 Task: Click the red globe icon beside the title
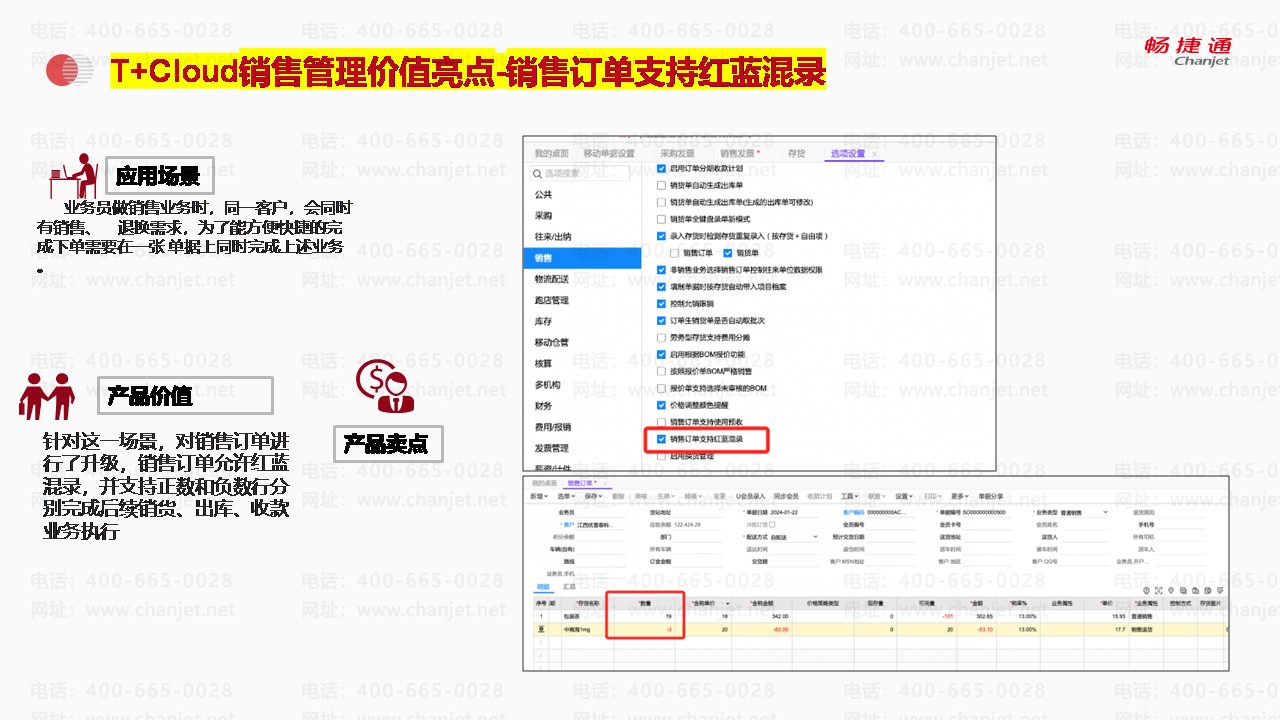(x=70, y=69)
